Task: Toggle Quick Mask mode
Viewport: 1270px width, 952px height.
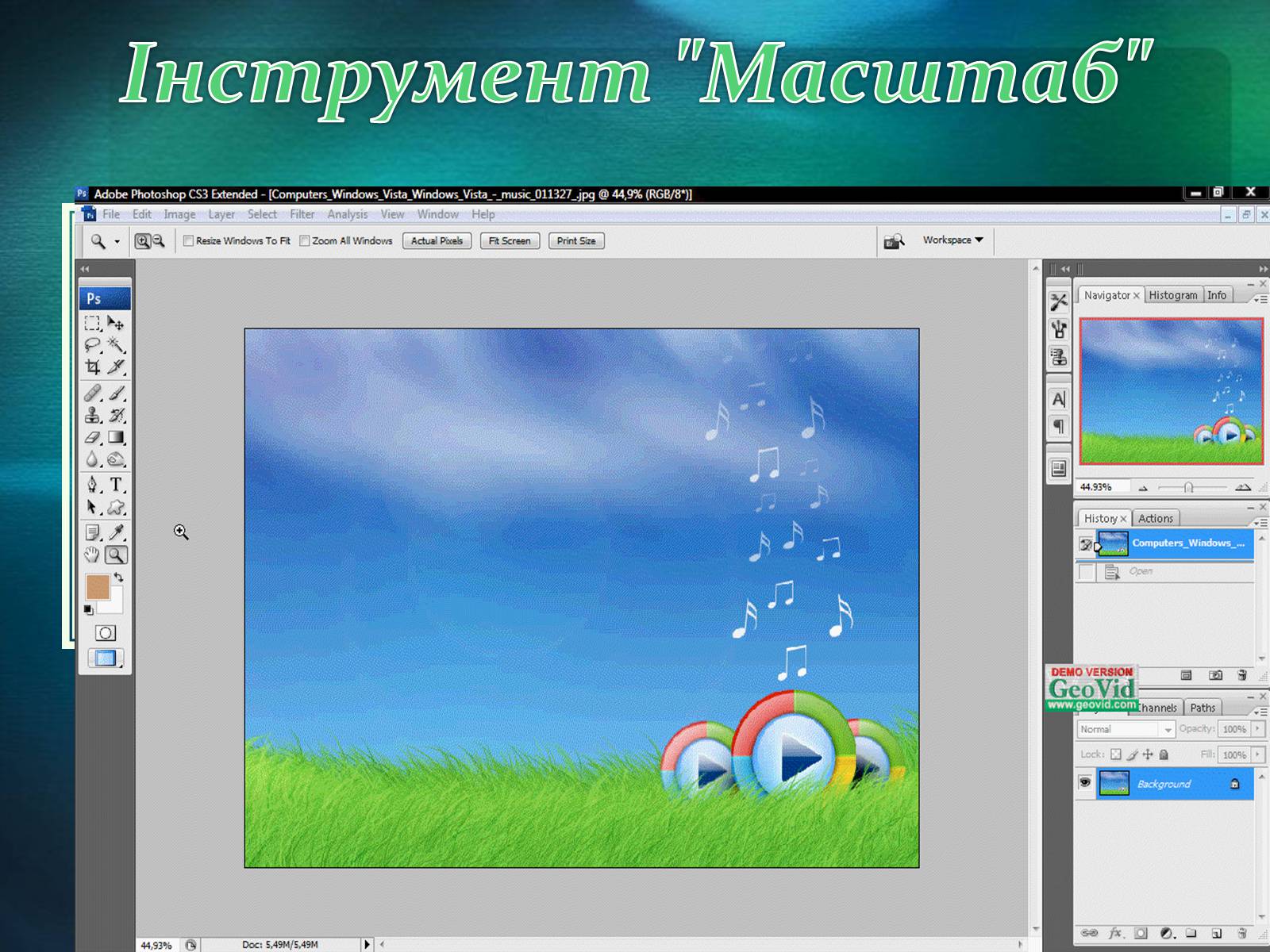Action: point(106,633)
